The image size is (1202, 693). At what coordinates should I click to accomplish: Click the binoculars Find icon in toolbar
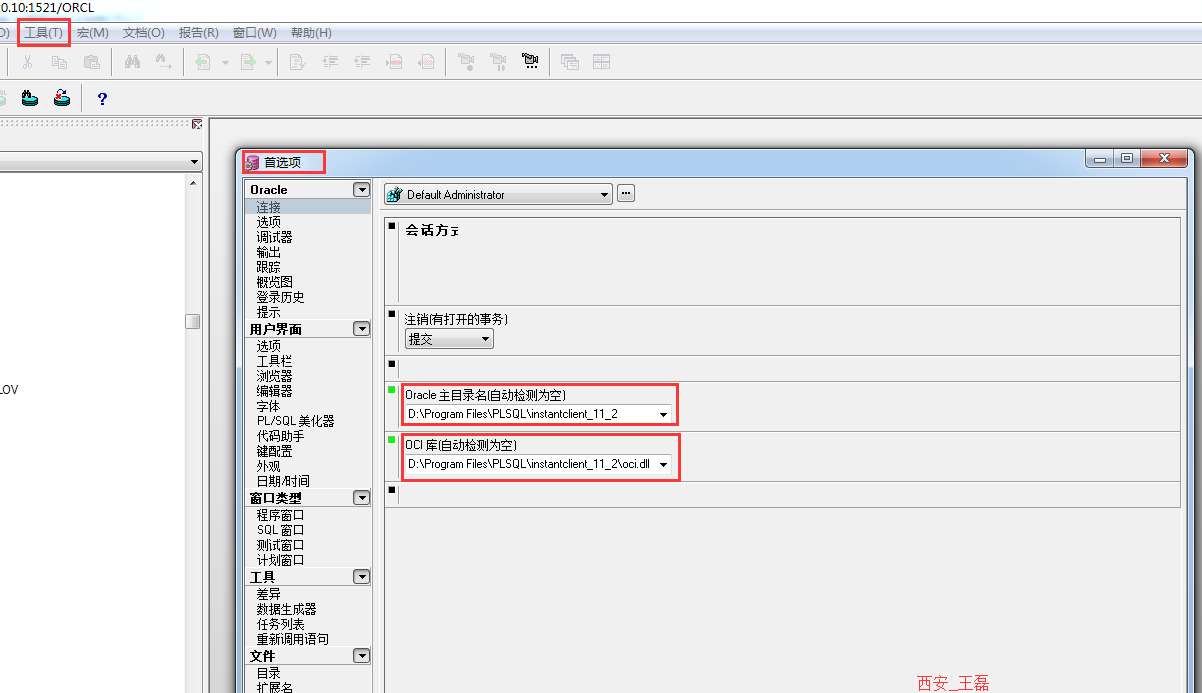click(132, 62)
